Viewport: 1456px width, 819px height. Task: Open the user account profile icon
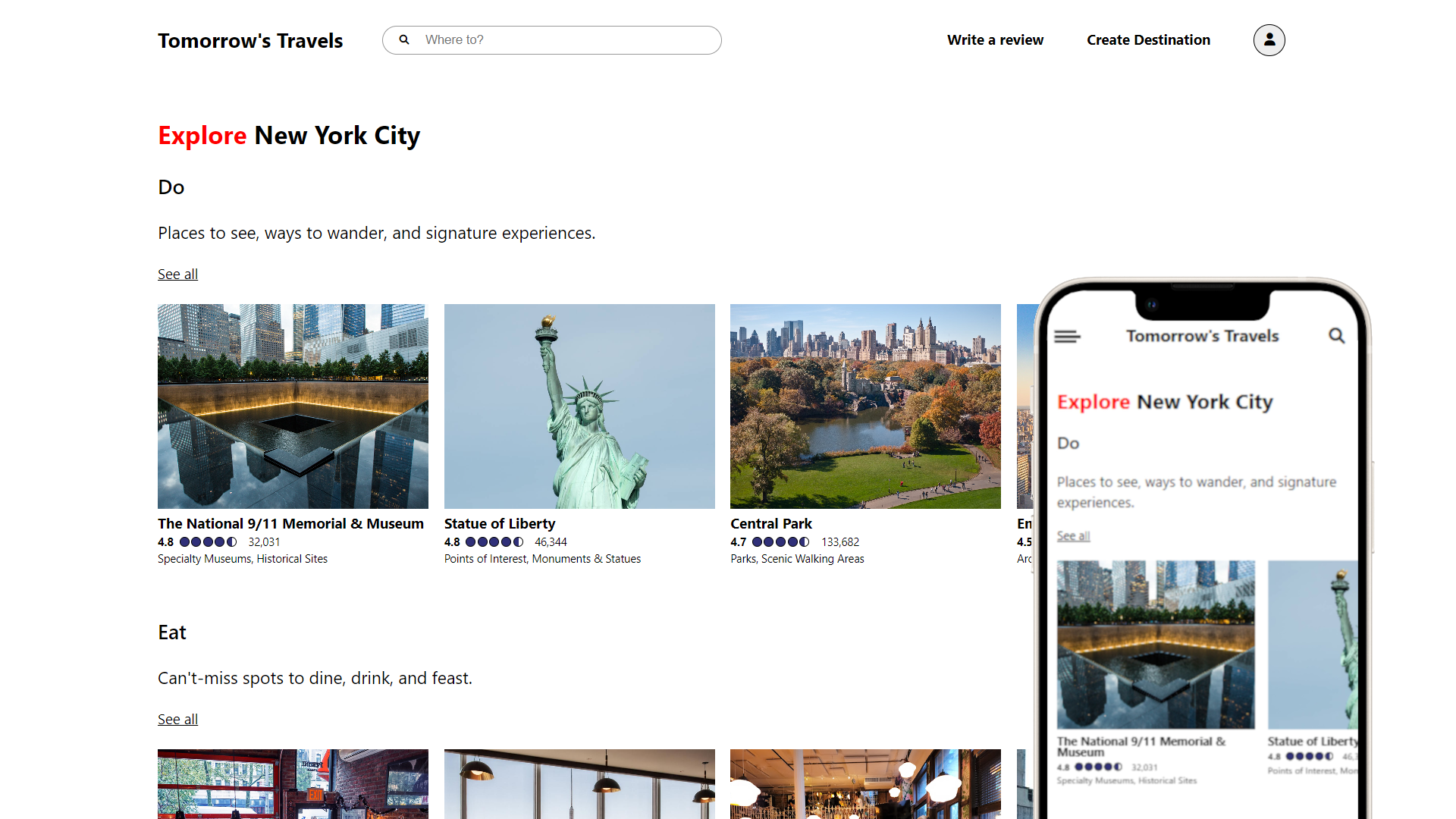tap(1269, 39)
